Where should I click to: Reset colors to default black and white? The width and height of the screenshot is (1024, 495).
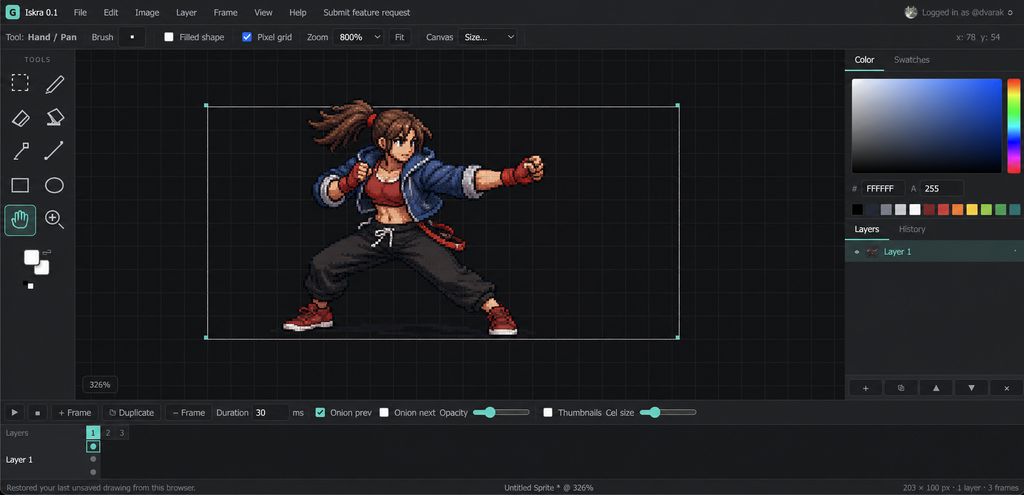pos(28,284)
